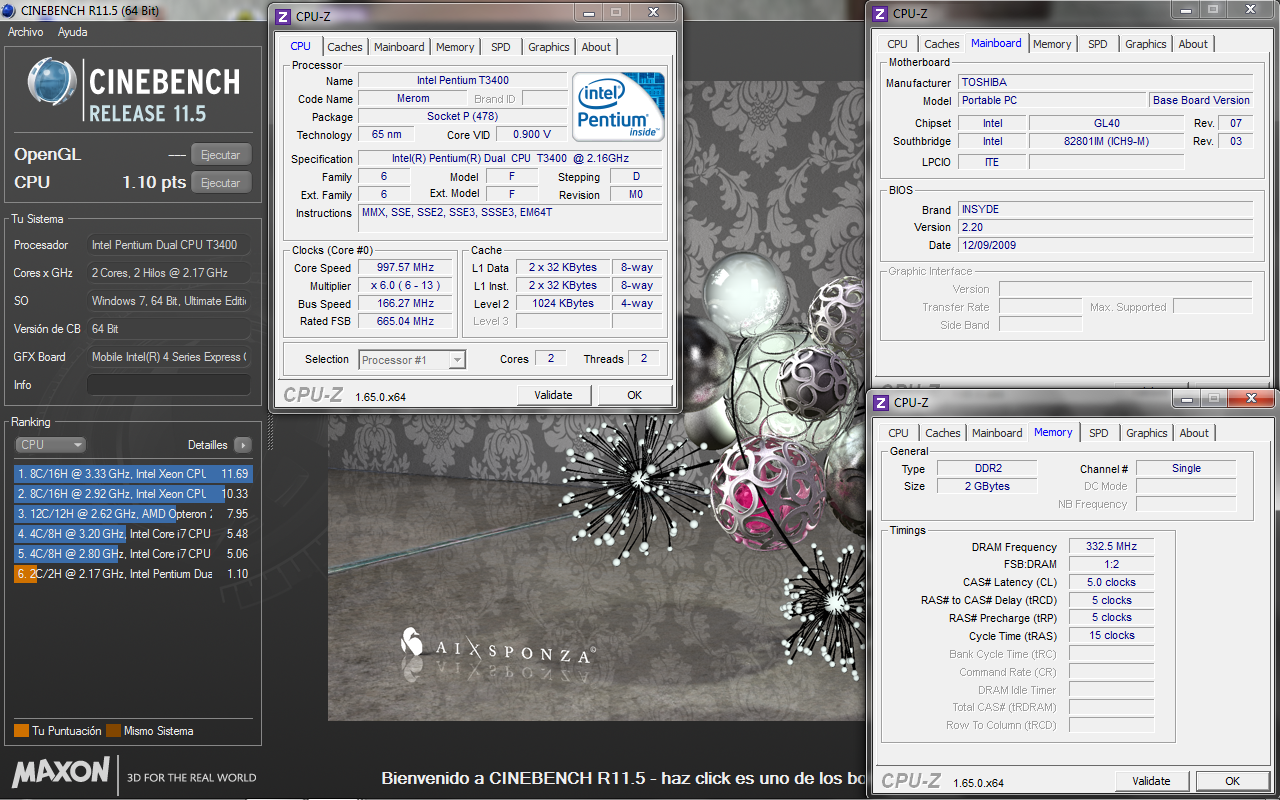The width and height of the screenshot is (1280, 800).
Task: Switch to Caches tab in Memory window
Action: point(943,433)
